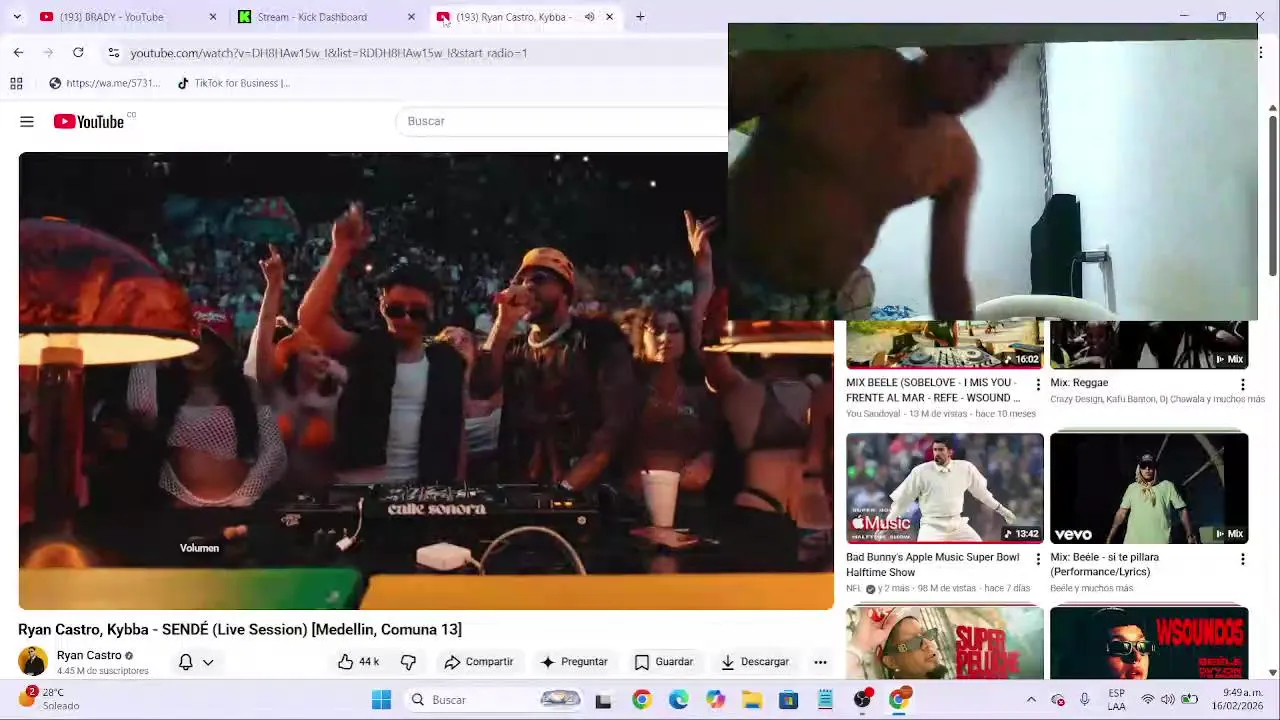The image size is (1280, 720).
Task: Open the Mix: Beéle - si te pillara thumbnail
Action: pos(1149,488)
